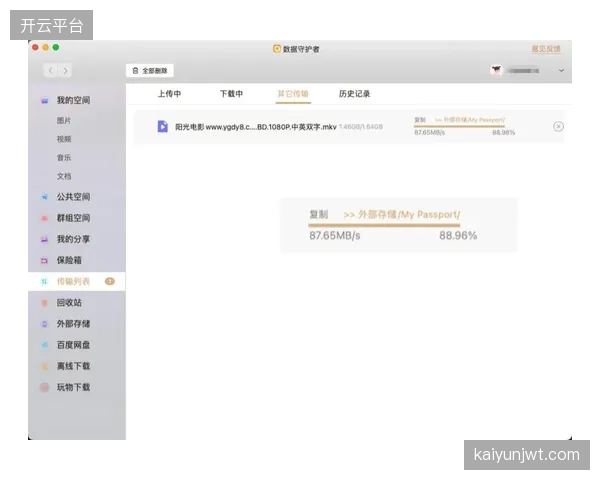This screenshot has width=600, height=480.
Task: Click the 传输列表 sidebar icon
Action: (44, 282)
